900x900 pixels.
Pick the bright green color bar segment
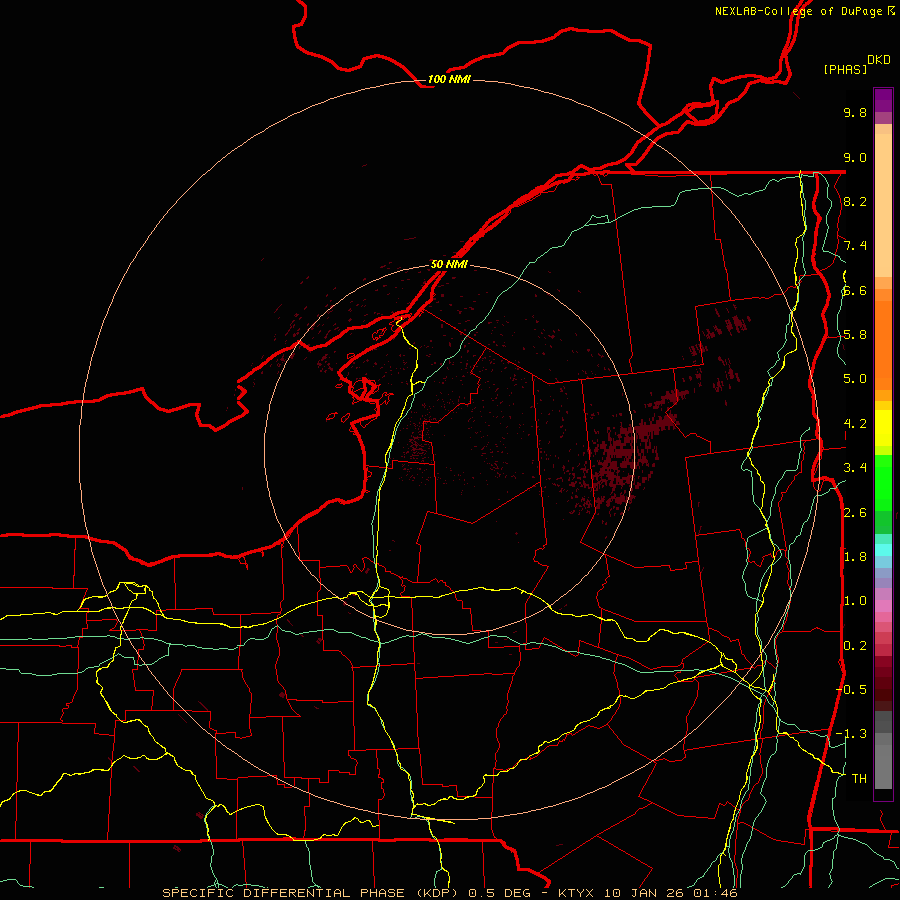point(883,482)
